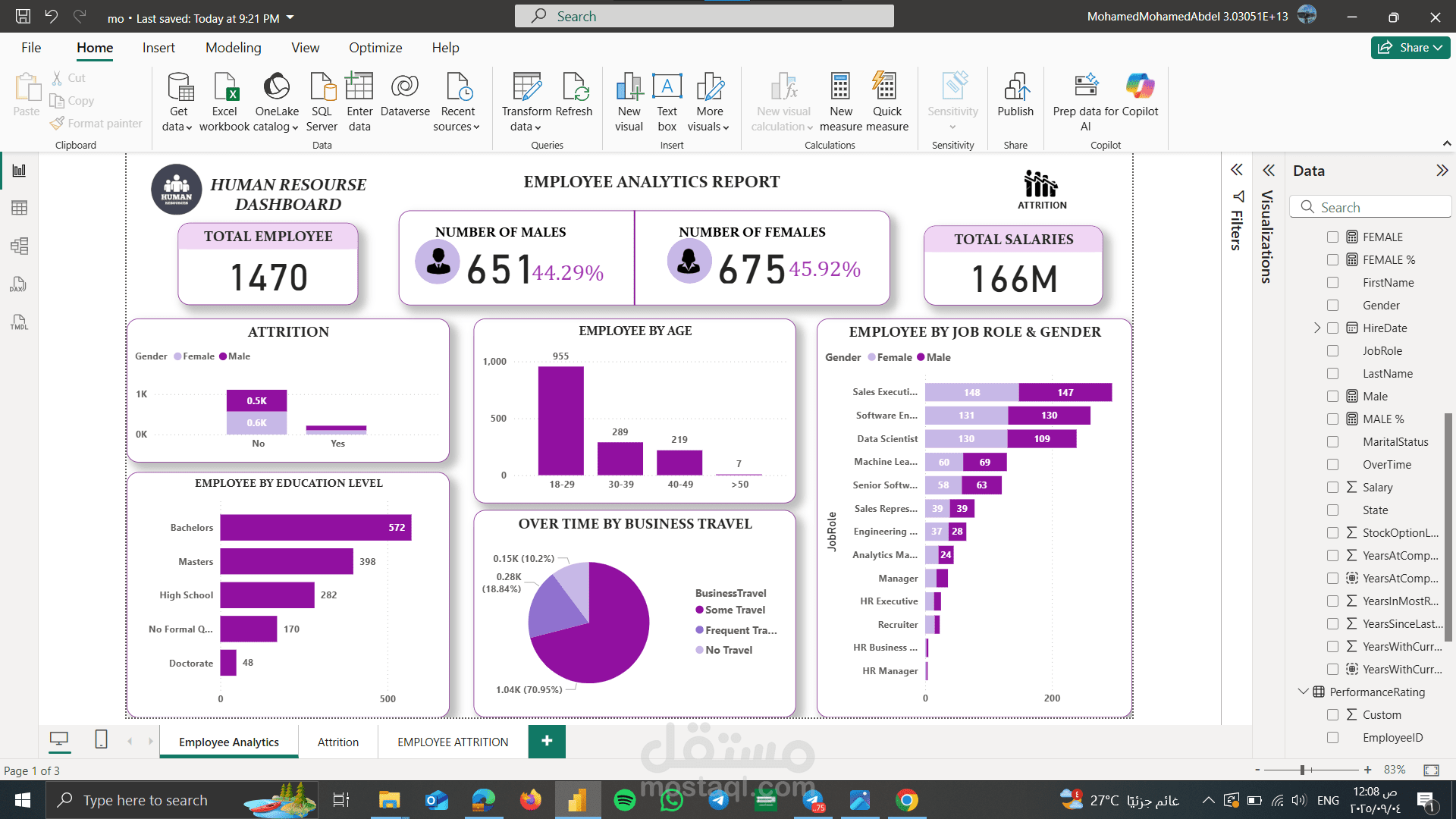Viewport: 1456px width, 819px height.
Task: Open the Modeling ribbon tab
Action: (x=233, y=48)
